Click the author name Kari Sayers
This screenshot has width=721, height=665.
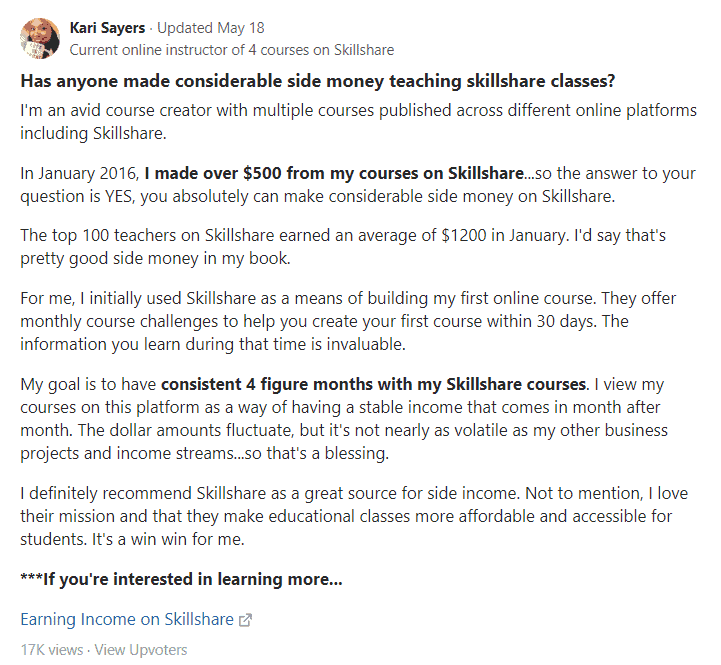(107, 28)
